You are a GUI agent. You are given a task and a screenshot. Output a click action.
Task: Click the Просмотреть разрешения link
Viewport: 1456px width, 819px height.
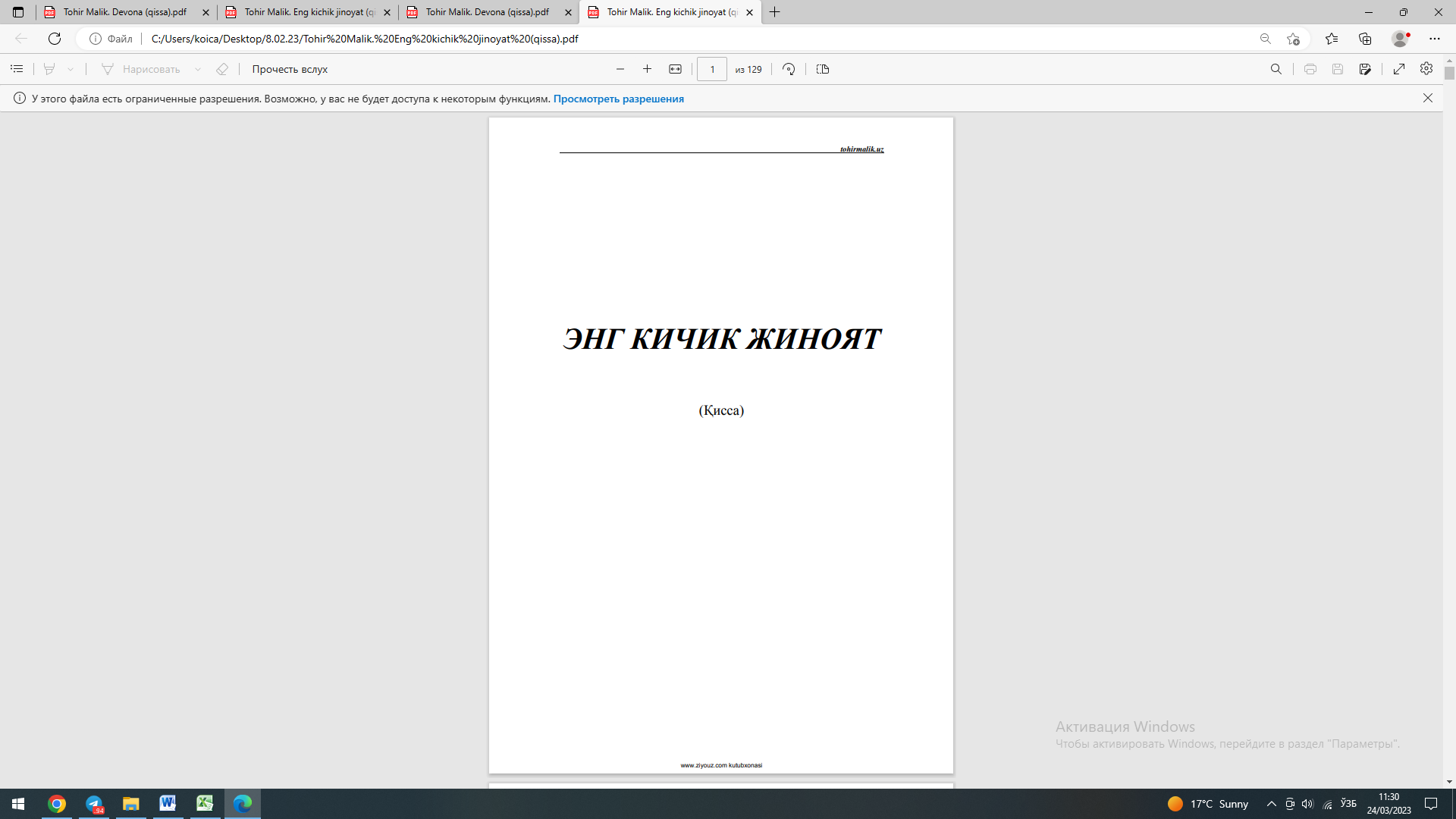click(618, 99)
